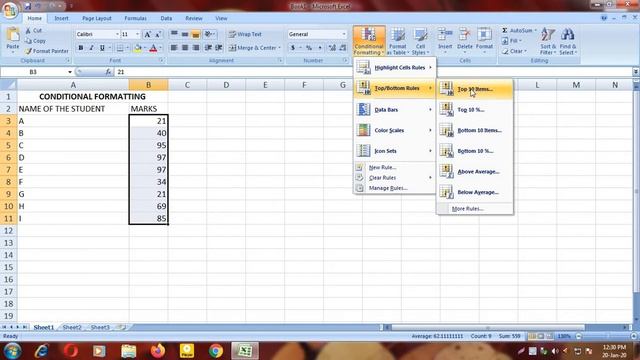Choose New Rule... menu entry

point(395,167)
